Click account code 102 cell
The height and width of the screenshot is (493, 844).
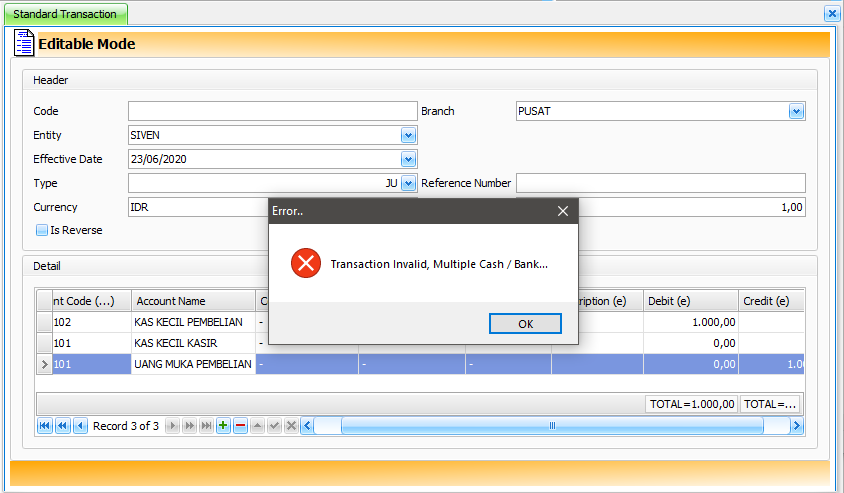[x=92, y=322]
